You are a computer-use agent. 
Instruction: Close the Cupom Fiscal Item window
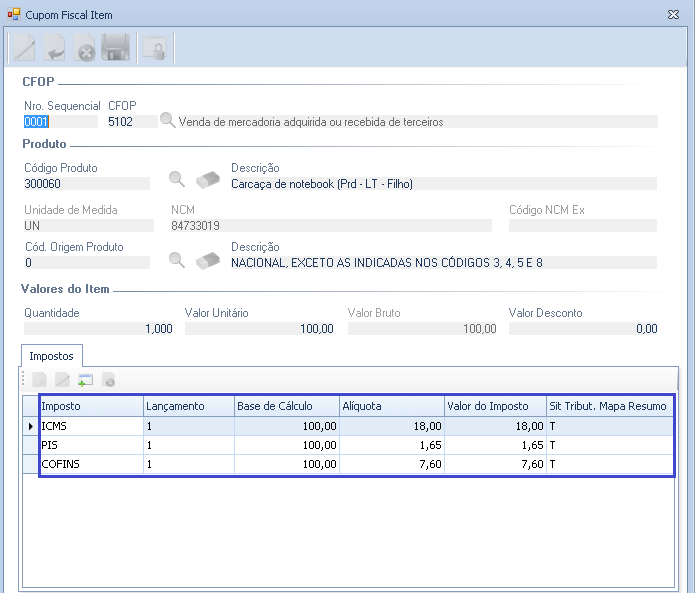[x=674, y=15]
